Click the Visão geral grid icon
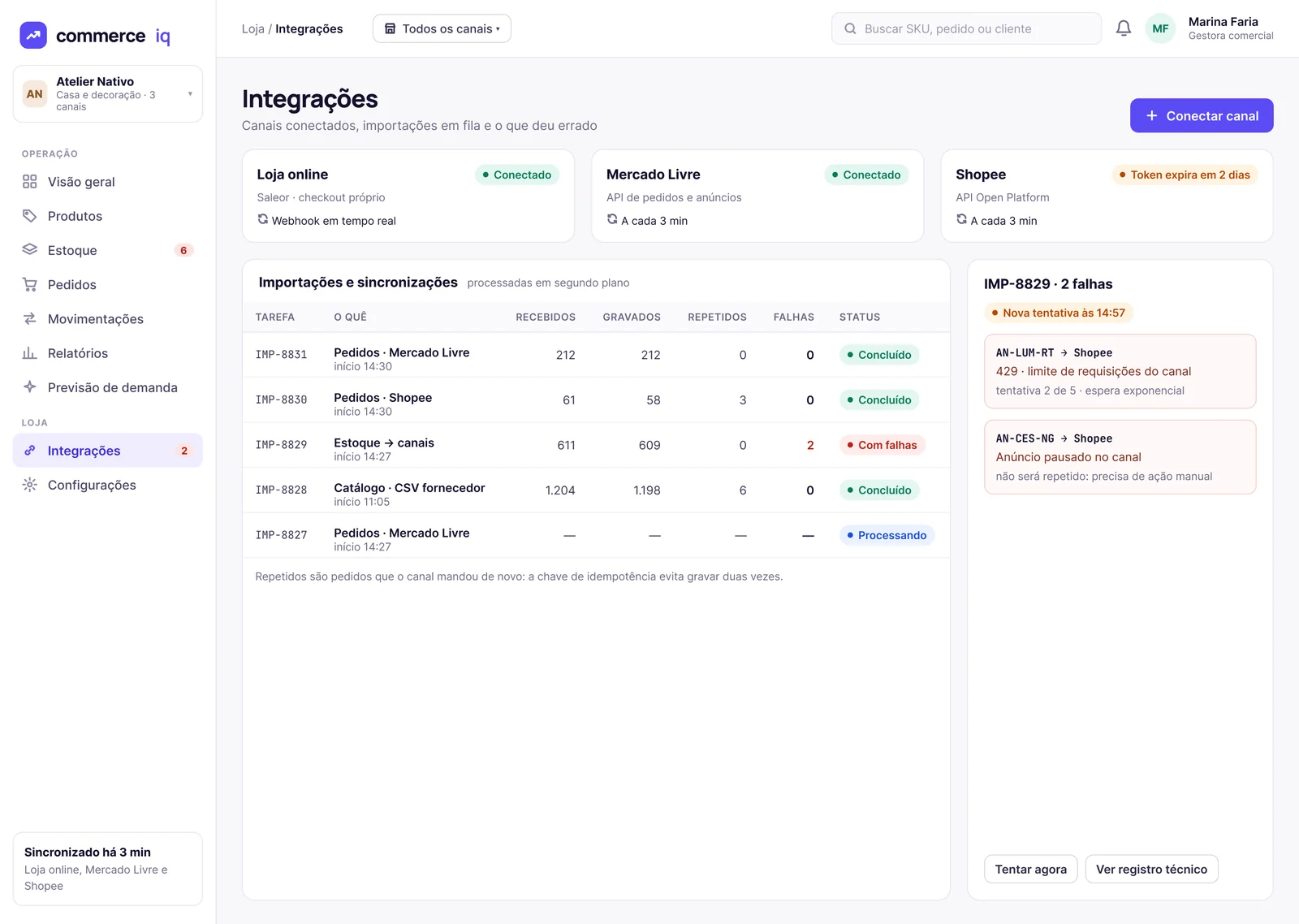Screen dimensions: 1299x924 pos(30,182)
